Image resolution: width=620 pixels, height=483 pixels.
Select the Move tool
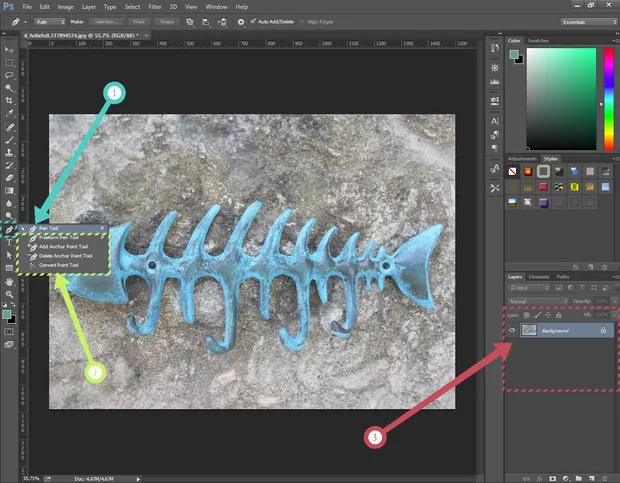pos(9,49)
